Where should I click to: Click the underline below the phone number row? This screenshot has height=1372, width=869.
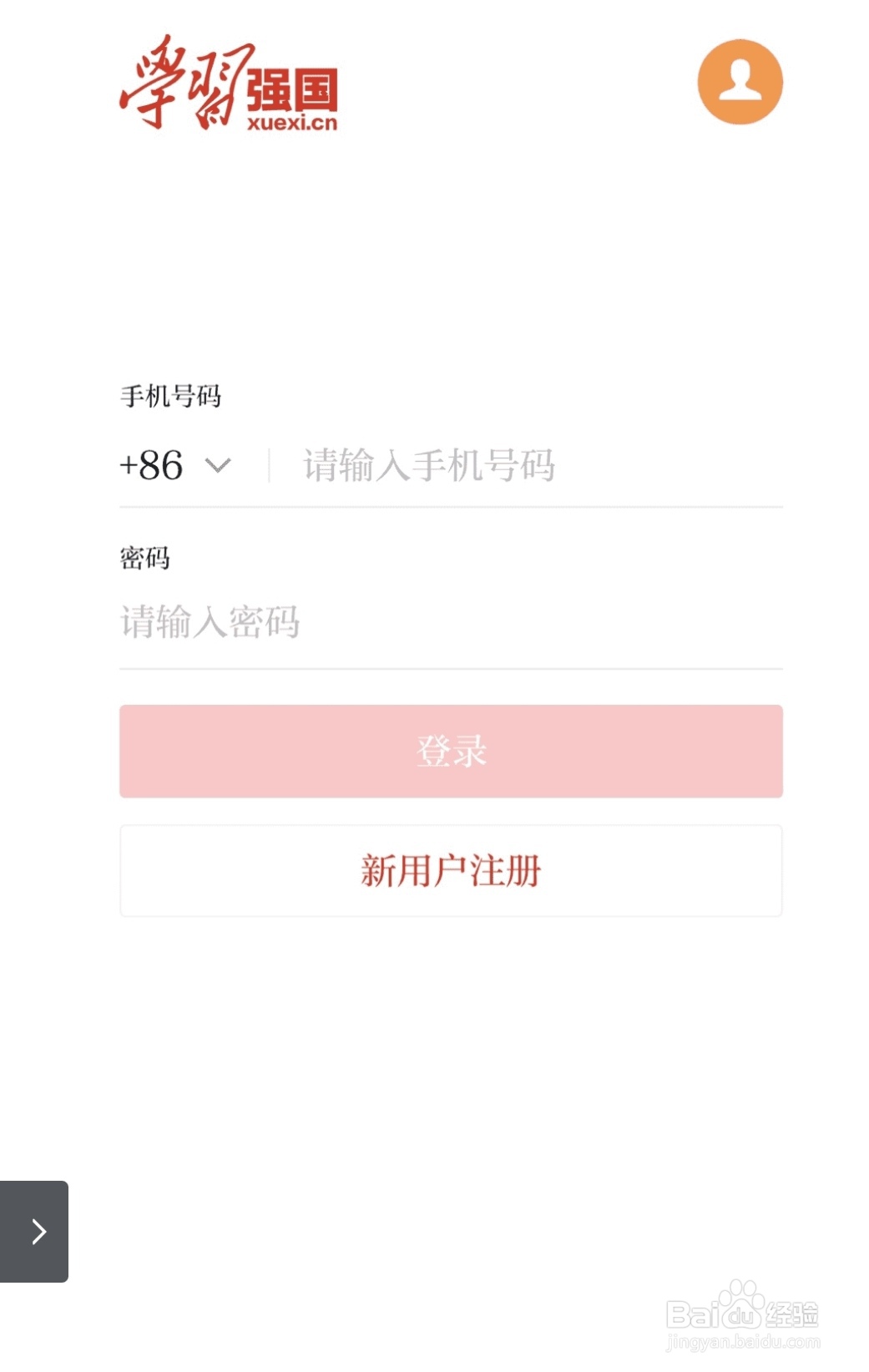coord(451,506)
